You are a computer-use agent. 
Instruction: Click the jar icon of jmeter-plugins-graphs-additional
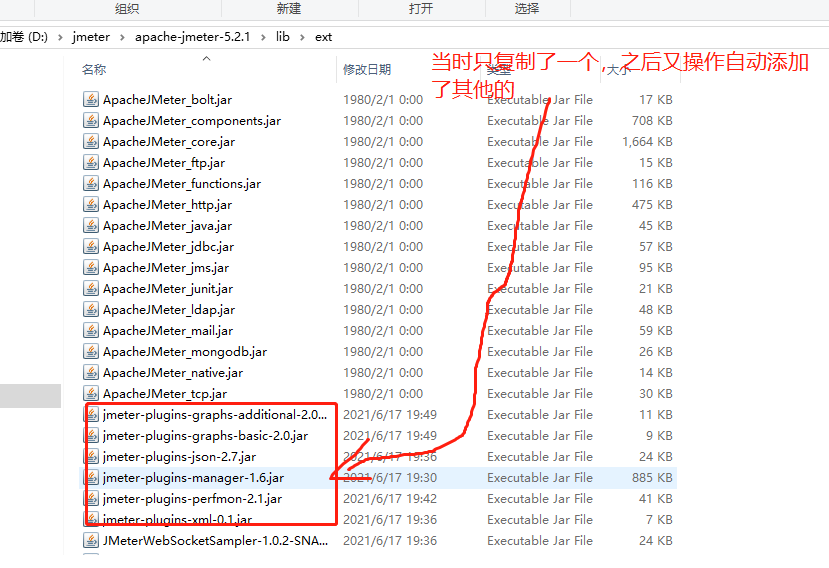coord(92,415)
